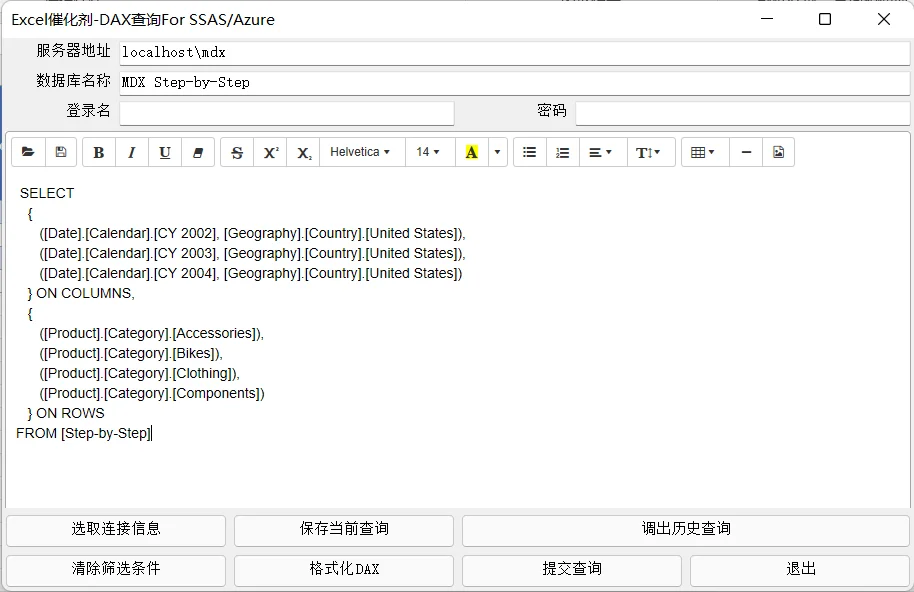Click the 提交查询 button
Image resolution: width=914 pixels, height=592 pixels.
coord(572,570)
